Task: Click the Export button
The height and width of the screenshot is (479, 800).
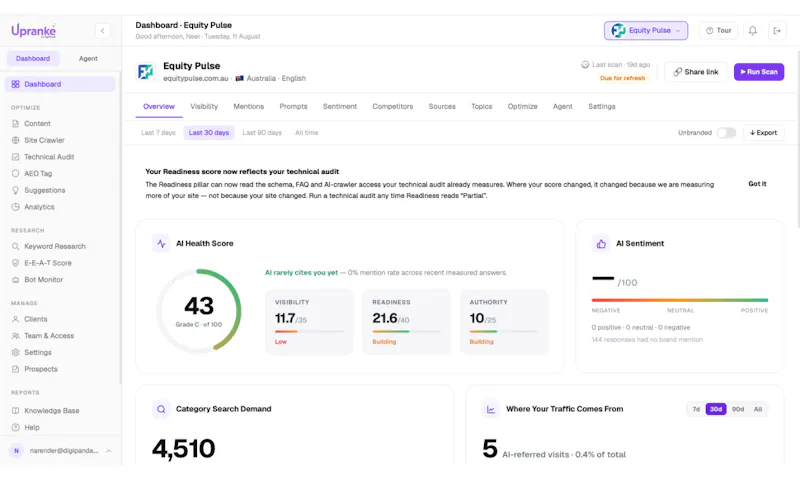Action: 763,133
